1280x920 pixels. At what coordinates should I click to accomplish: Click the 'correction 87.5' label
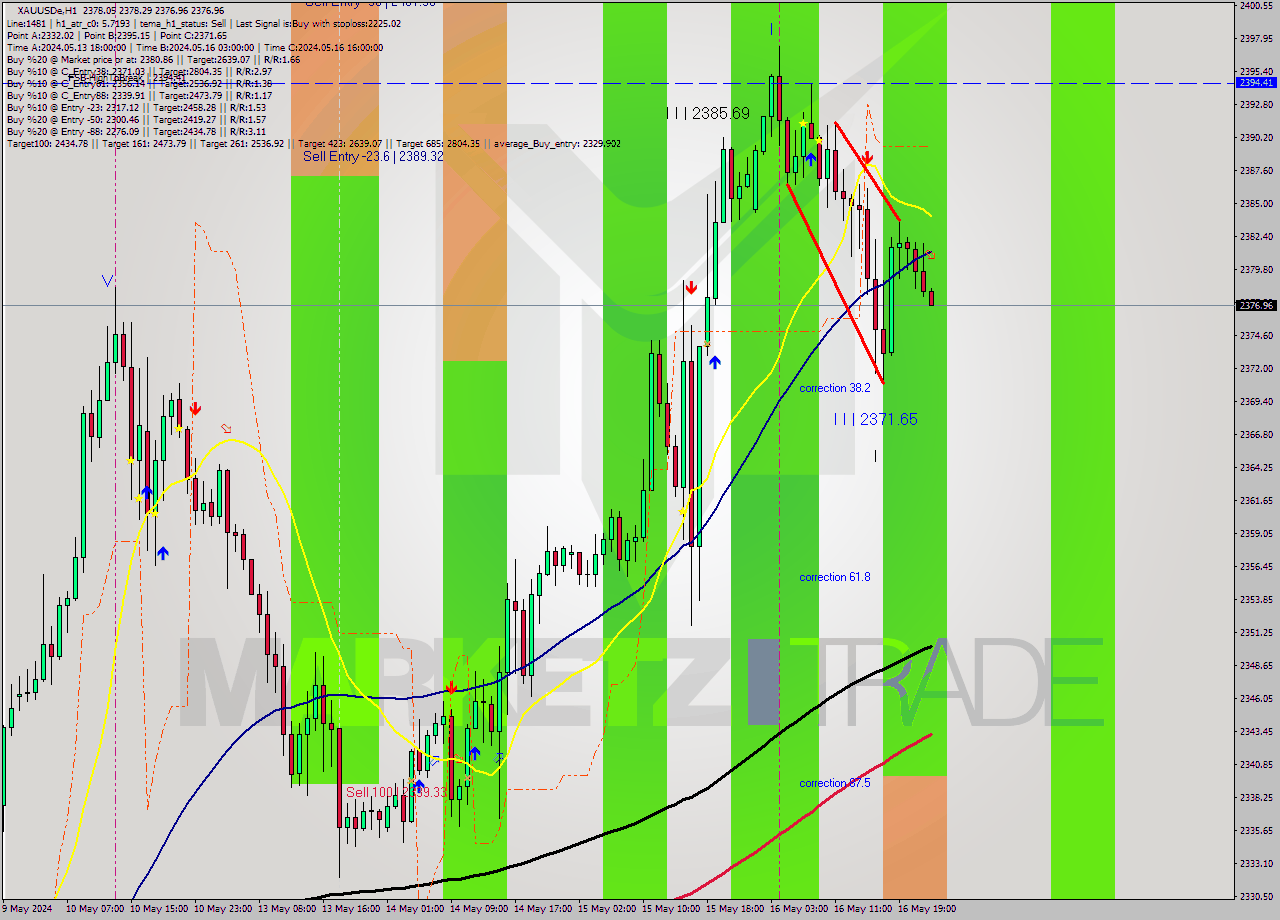[x=834, y=783]
